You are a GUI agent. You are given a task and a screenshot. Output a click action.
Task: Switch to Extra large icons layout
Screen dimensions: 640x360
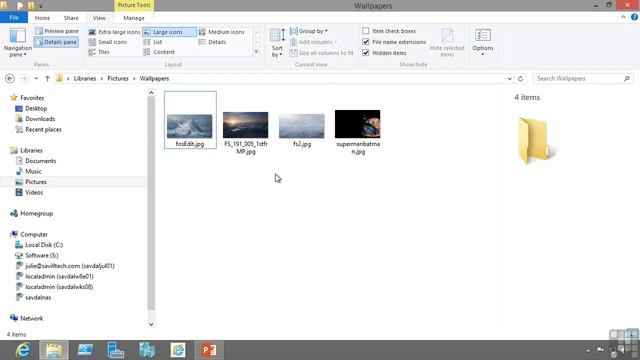114,32
